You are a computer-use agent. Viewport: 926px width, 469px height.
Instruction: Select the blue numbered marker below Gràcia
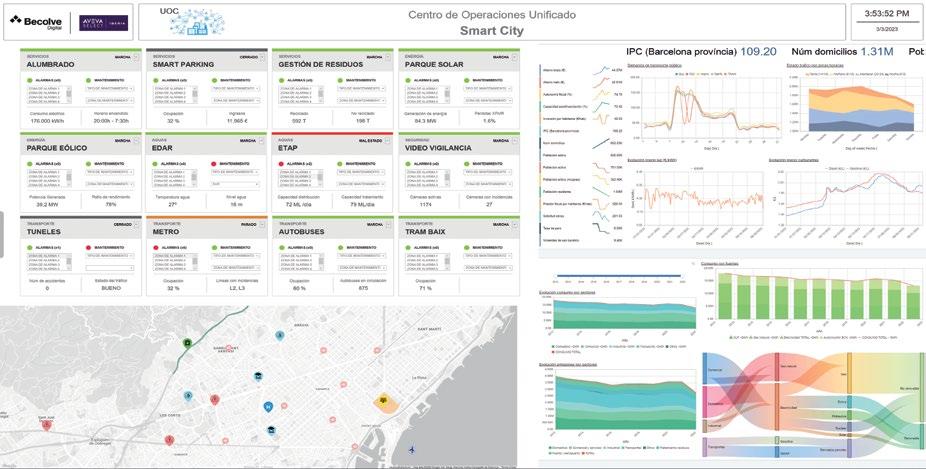coord(280,336)
